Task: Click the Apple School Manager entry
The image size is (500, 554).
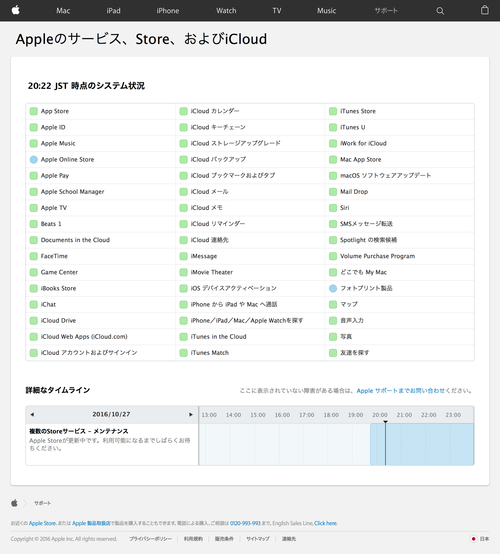Action: [72, 192]
